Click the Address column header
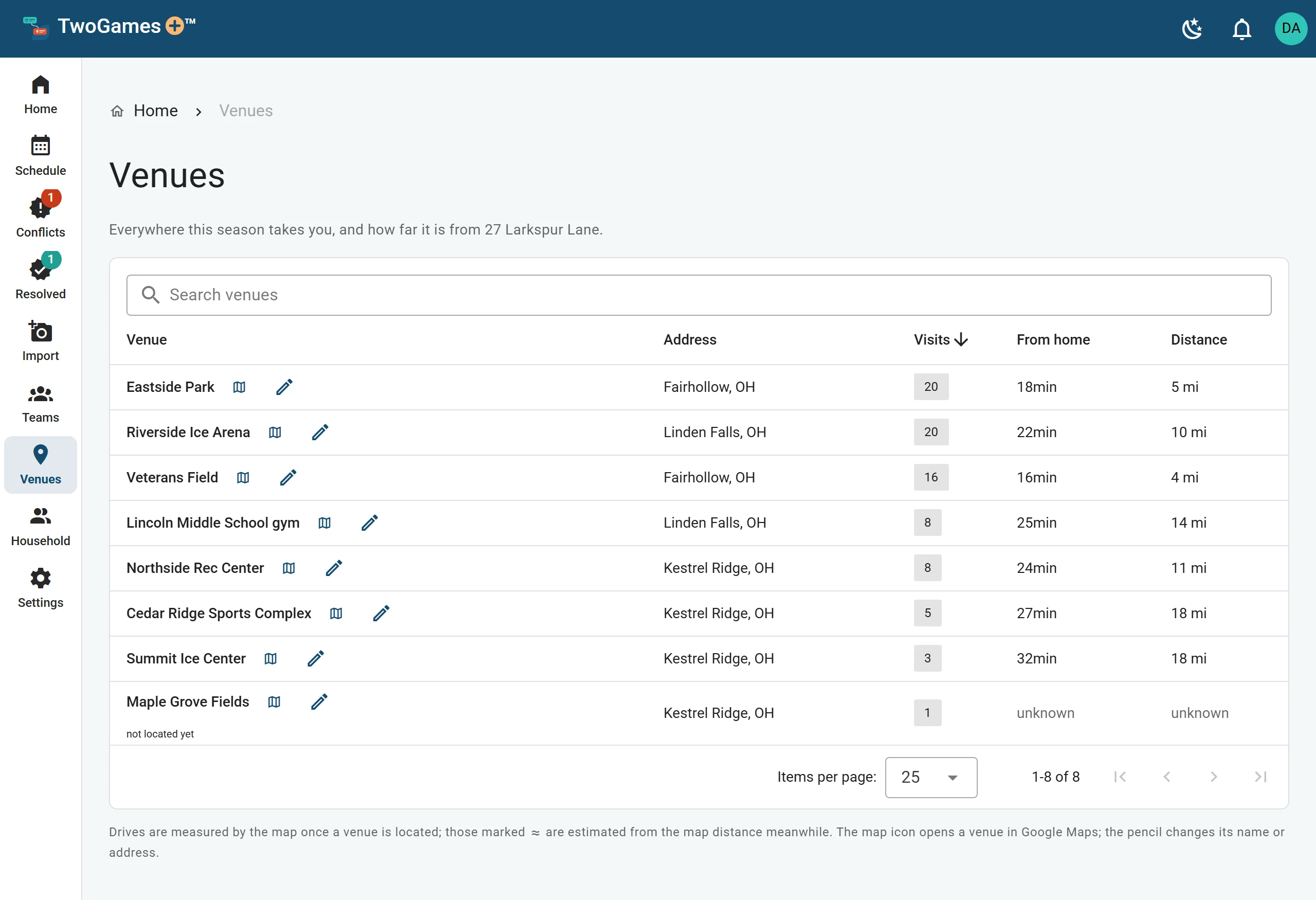Screen dimensions: 1316x900 click(690, 339)
